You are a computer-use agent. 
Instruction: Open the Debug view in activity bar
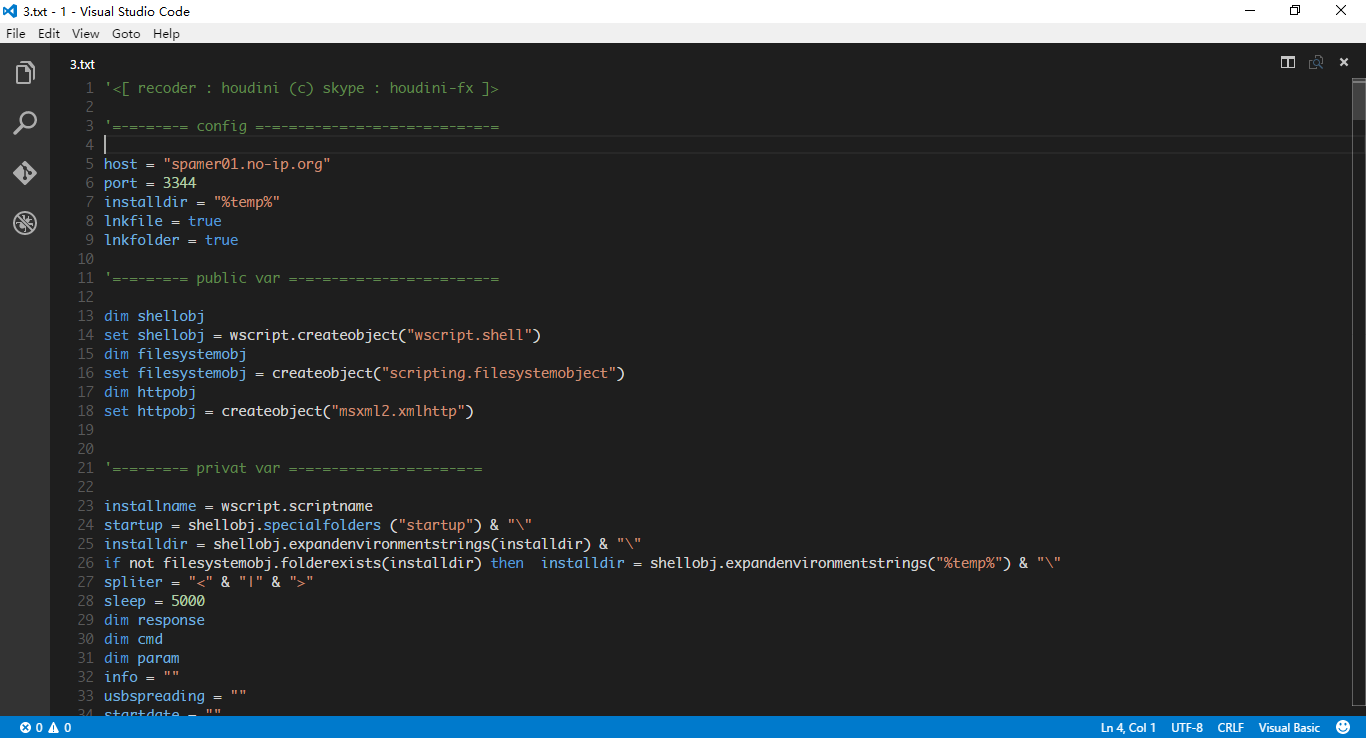point(25,222)
